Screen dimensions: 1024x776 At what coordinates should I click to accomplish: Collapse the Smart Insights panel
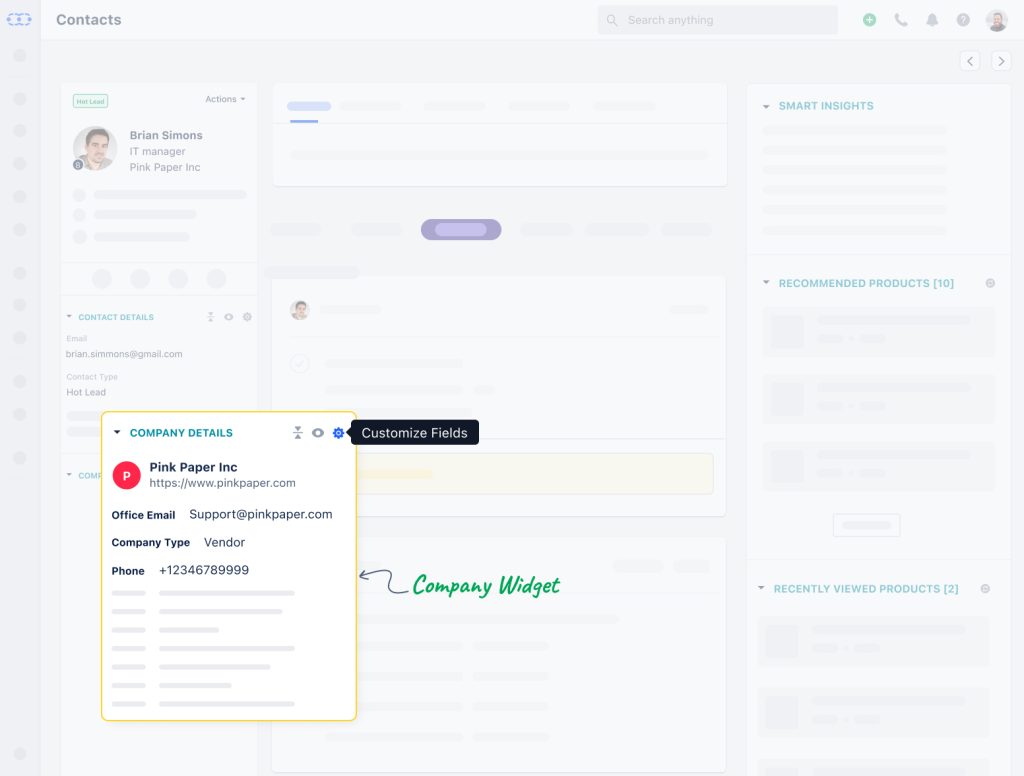pyautogui.click(x=765, y=105)
